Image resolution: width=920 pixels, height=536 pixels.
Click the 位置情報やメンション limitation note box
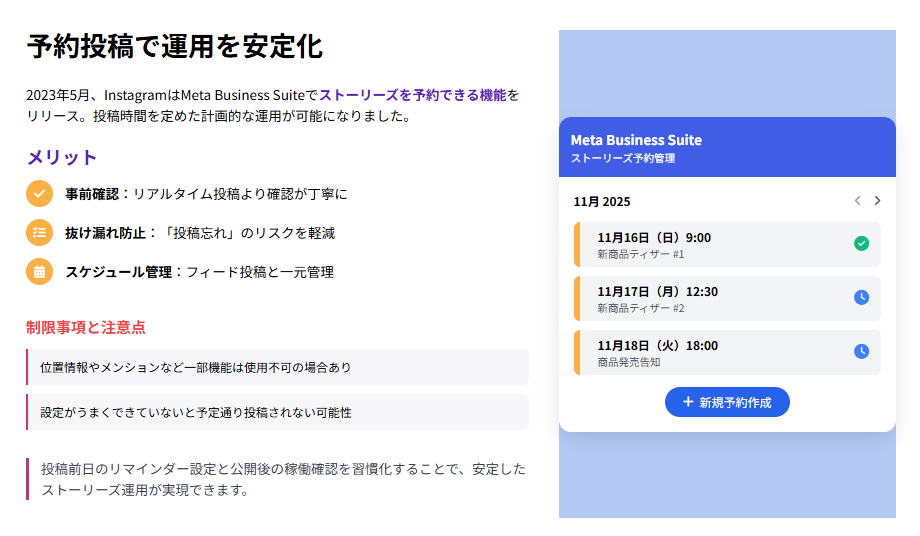(277, 367)
